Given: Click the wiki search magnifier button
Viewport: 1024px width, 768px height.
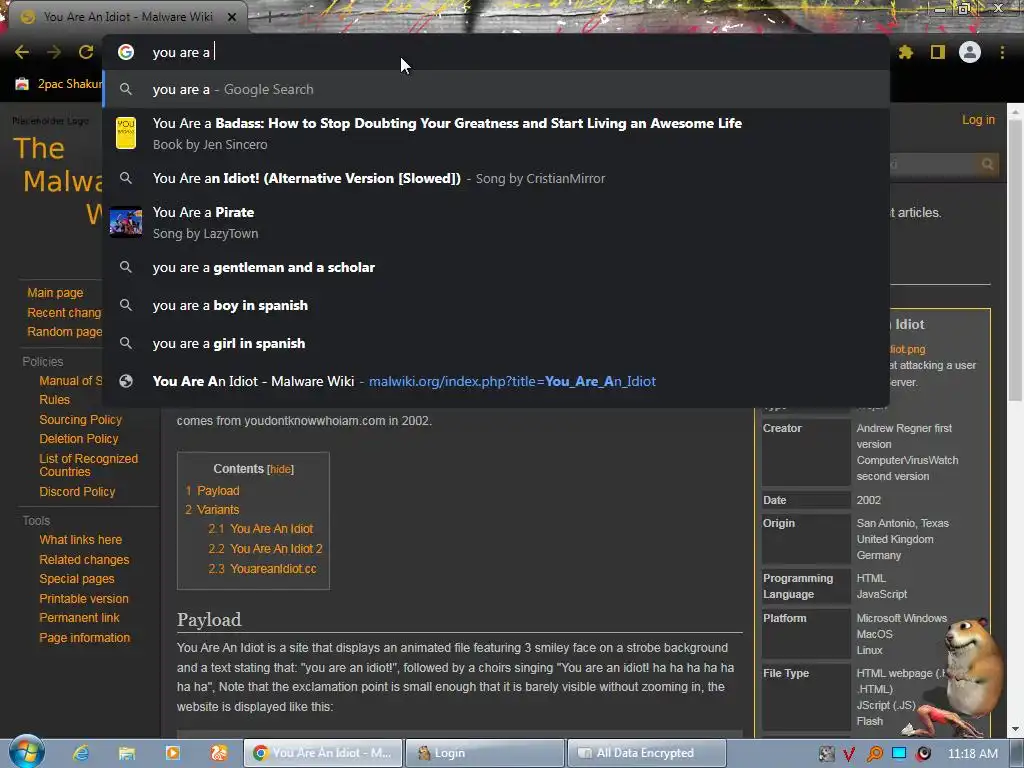Looking at the screenshot, I should click(987, 164).
